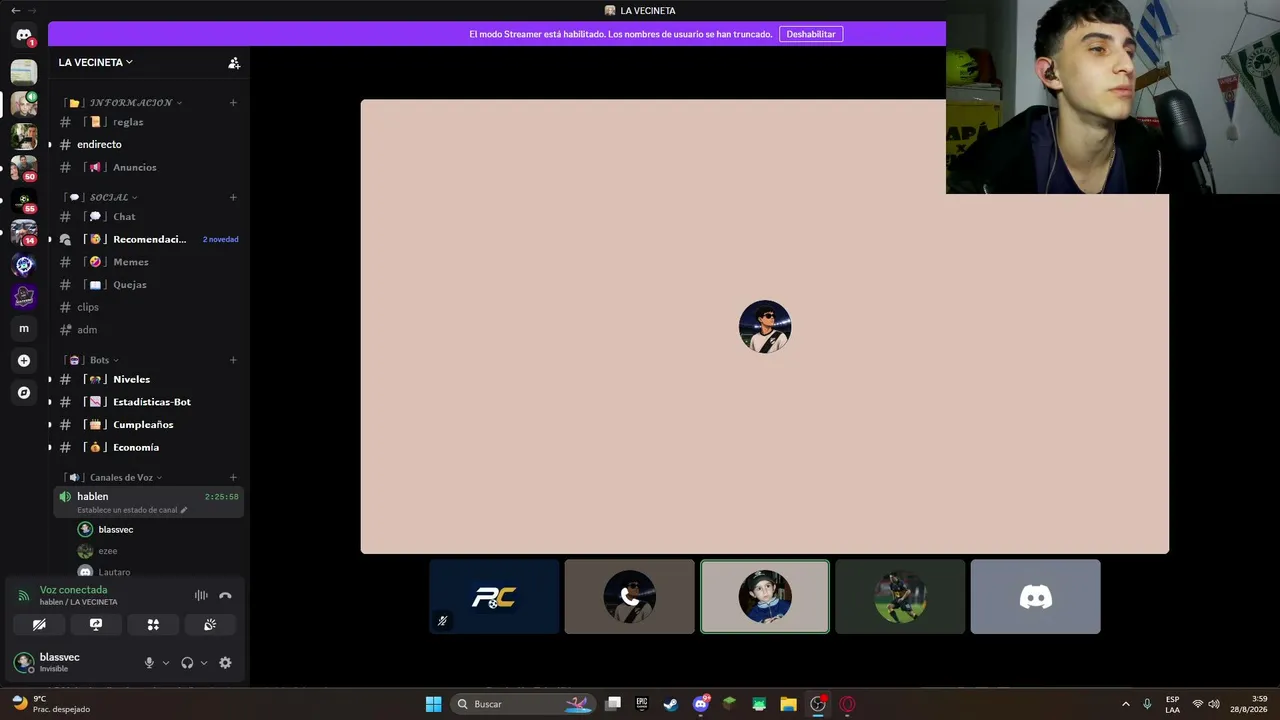Collapse the Bots category
1280x720 pixels.
click(x=93, y=360)
